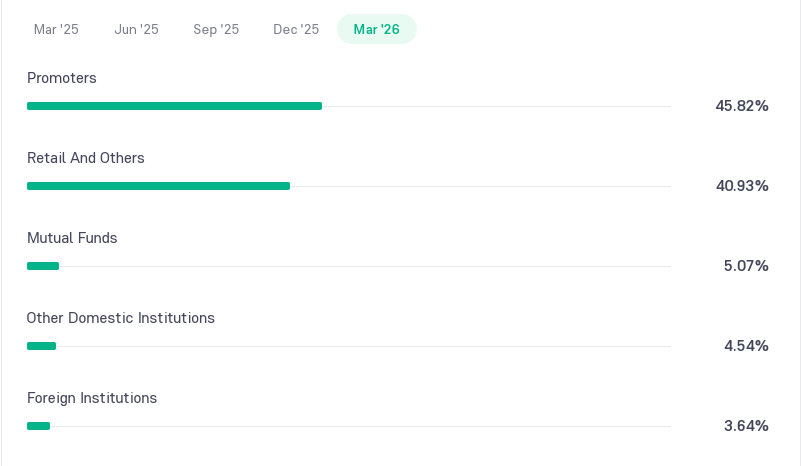This screenshot has height=466, width=801.
Task: Click the 3.64% Foreign Institutions value
Action: click(746, 426)
